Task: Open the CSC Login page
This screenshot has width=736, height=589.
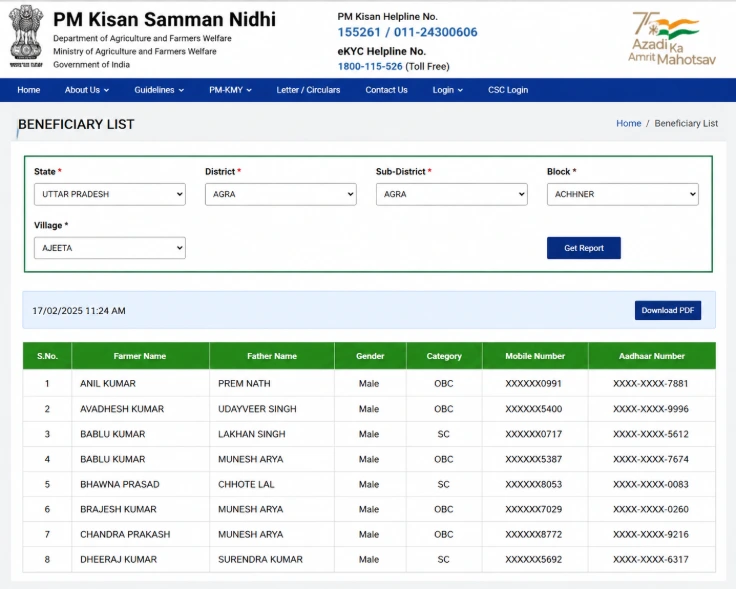Action: click(x=508, y=90)
